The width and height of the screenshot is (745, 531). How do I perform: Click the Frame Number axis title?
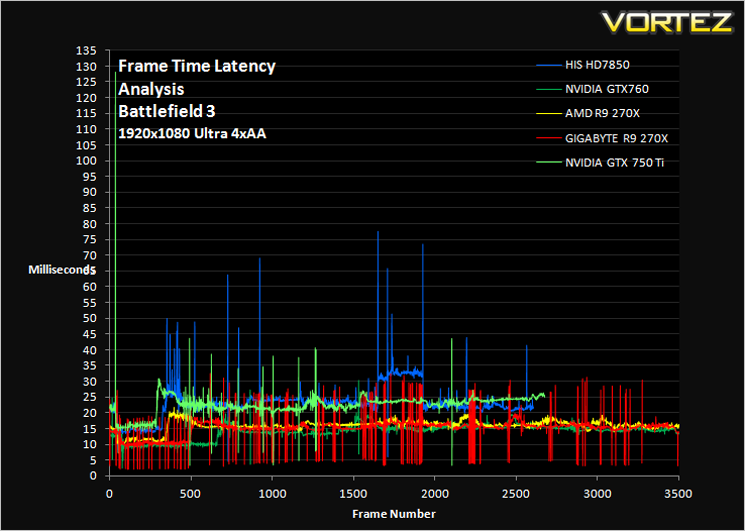[x=393, y=514]
